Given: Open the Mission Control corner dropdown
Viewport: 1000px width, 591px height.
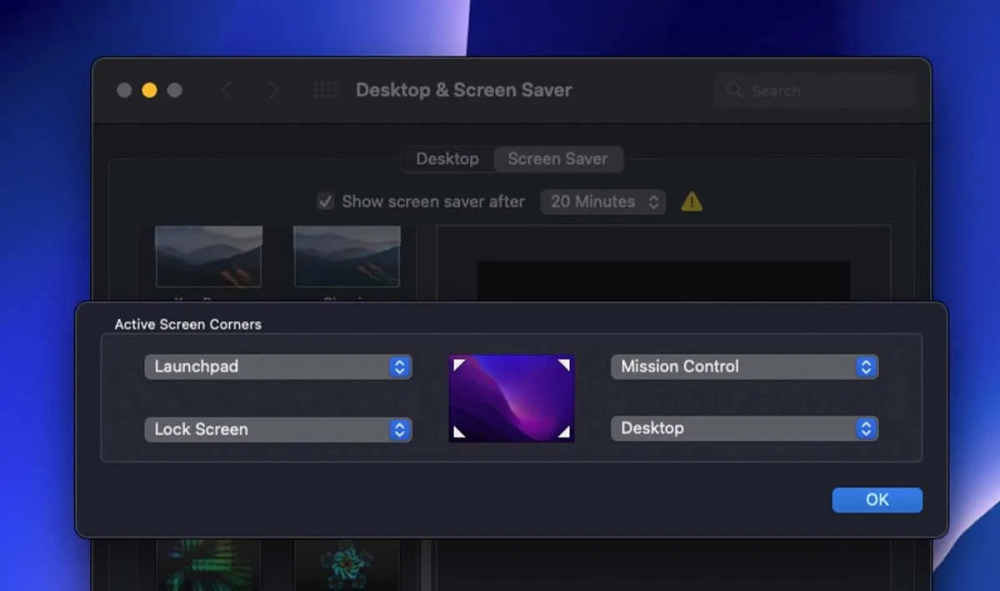Looking at the screenshot, I should coord(744,367).
